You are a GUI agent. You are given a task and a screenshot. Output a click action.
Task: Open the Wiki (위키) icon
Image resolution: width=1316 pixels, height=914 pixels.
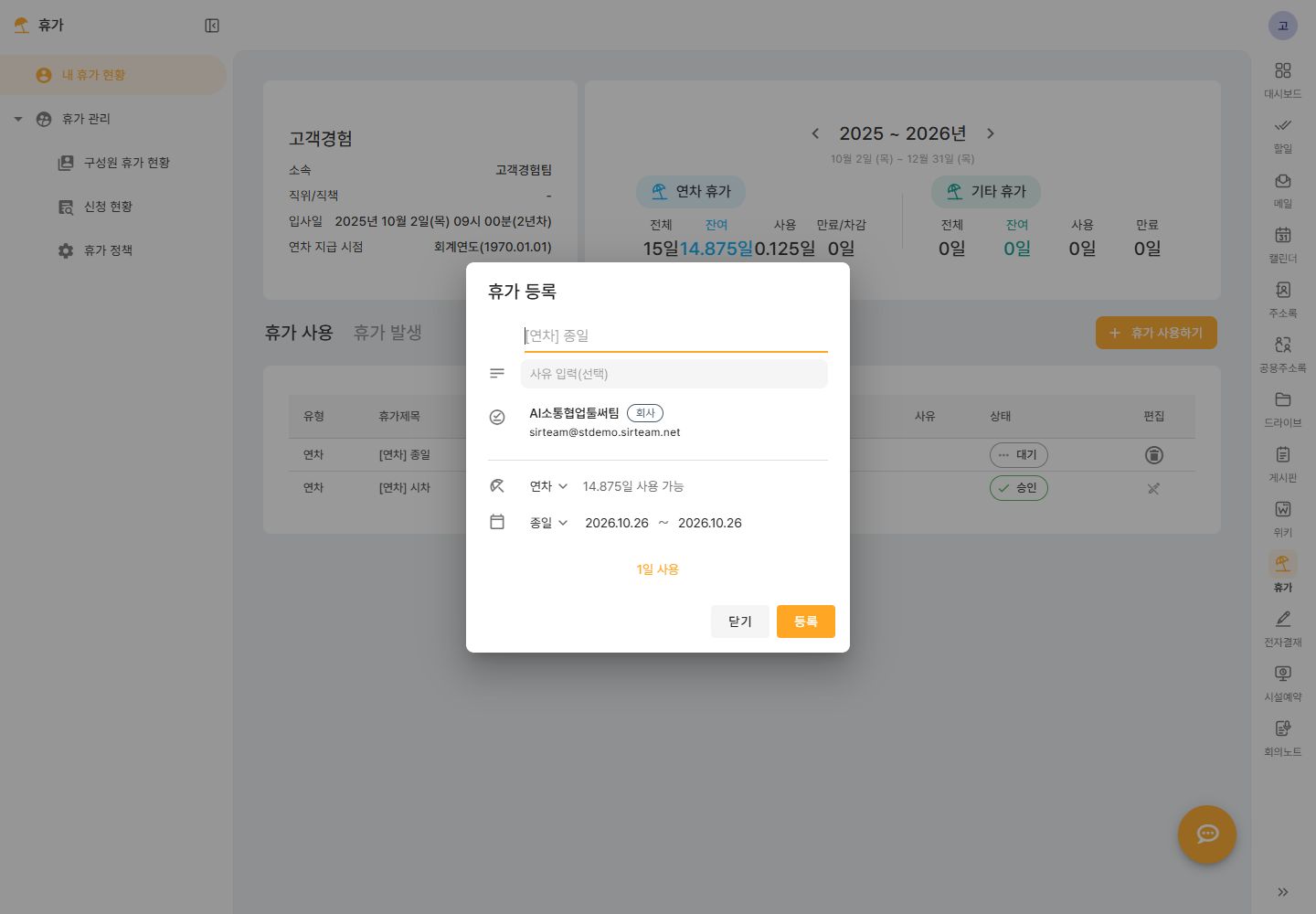(x=1283, y=509)
